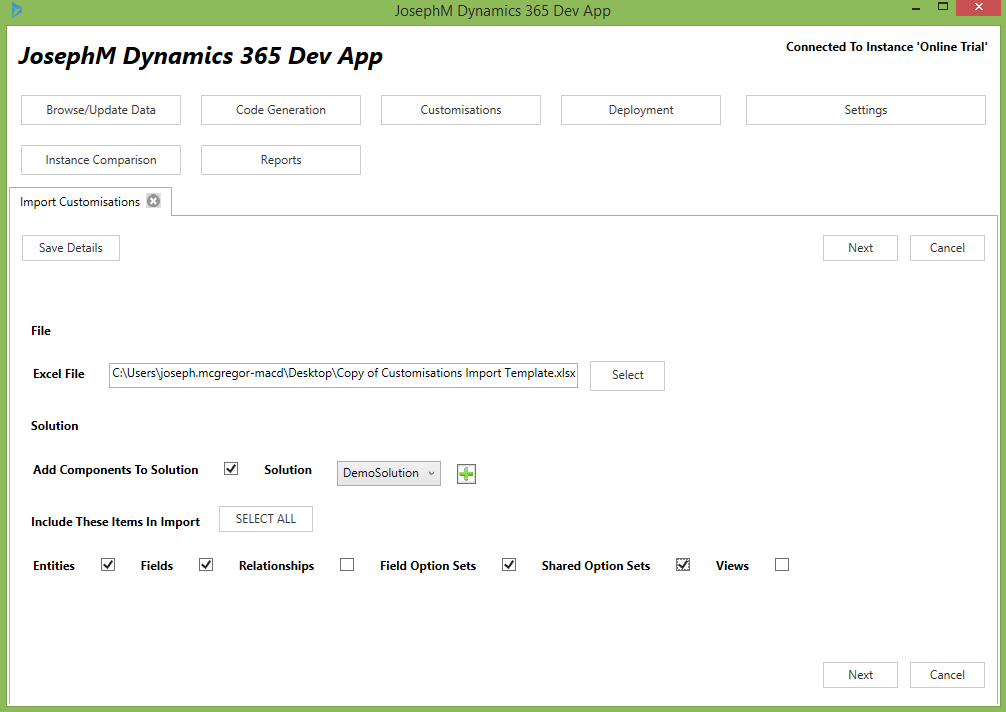Open the Deployment menu

point(641,110)
